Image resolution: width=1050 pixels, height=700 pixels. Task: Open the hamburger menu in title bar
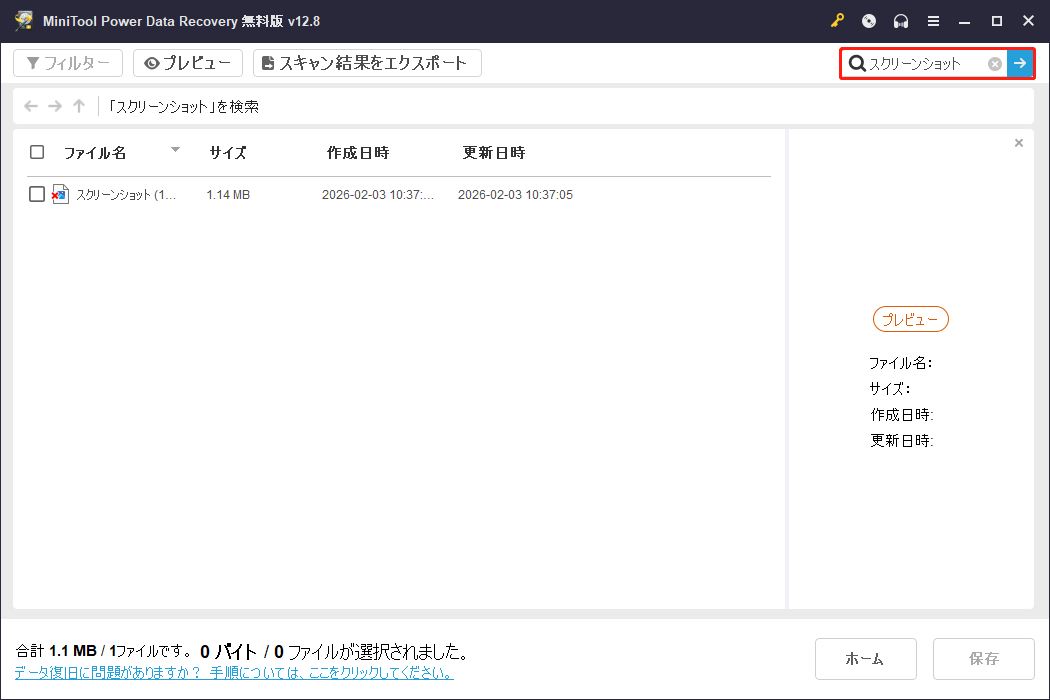[933, 21]
